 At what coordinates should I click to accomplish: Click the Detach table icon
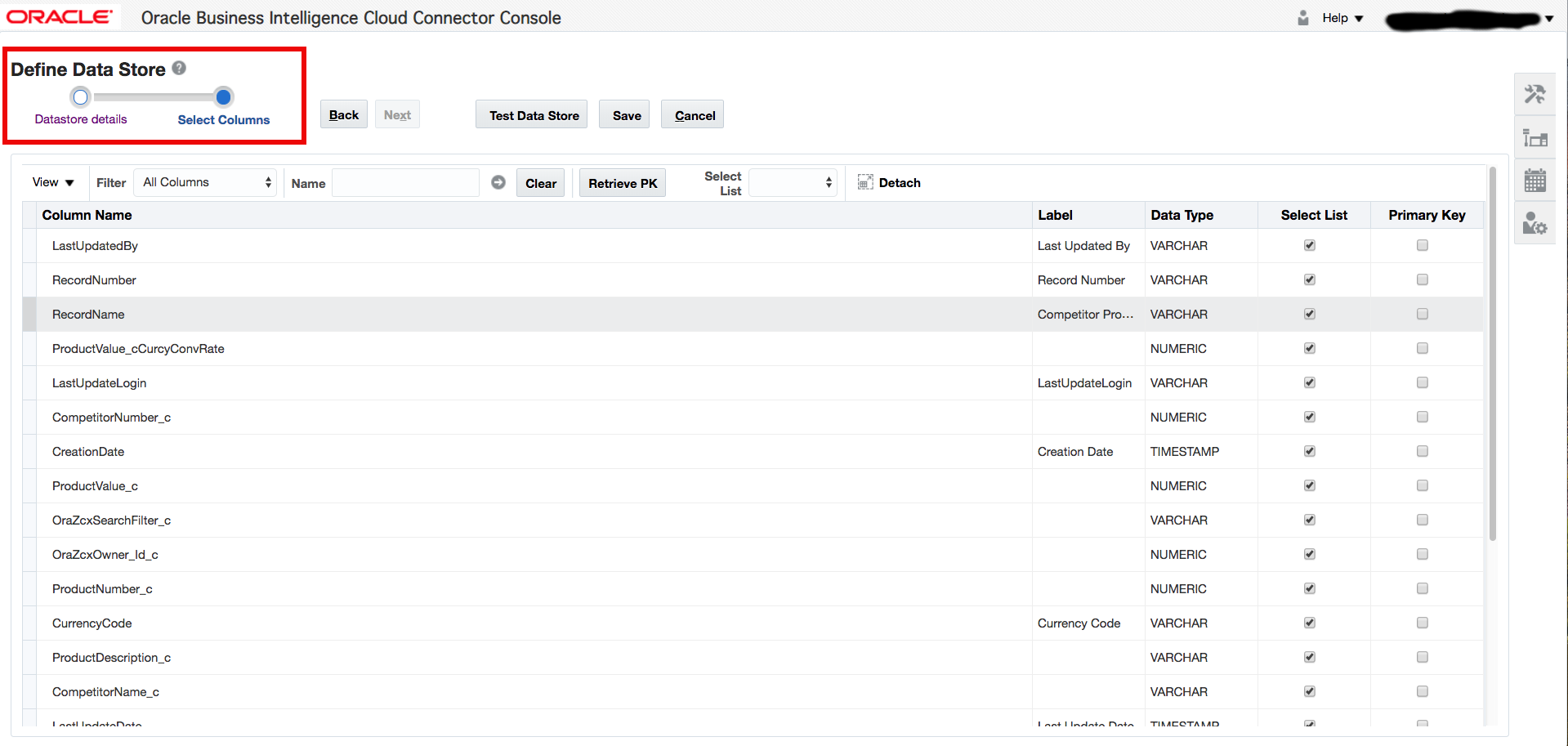865,182
